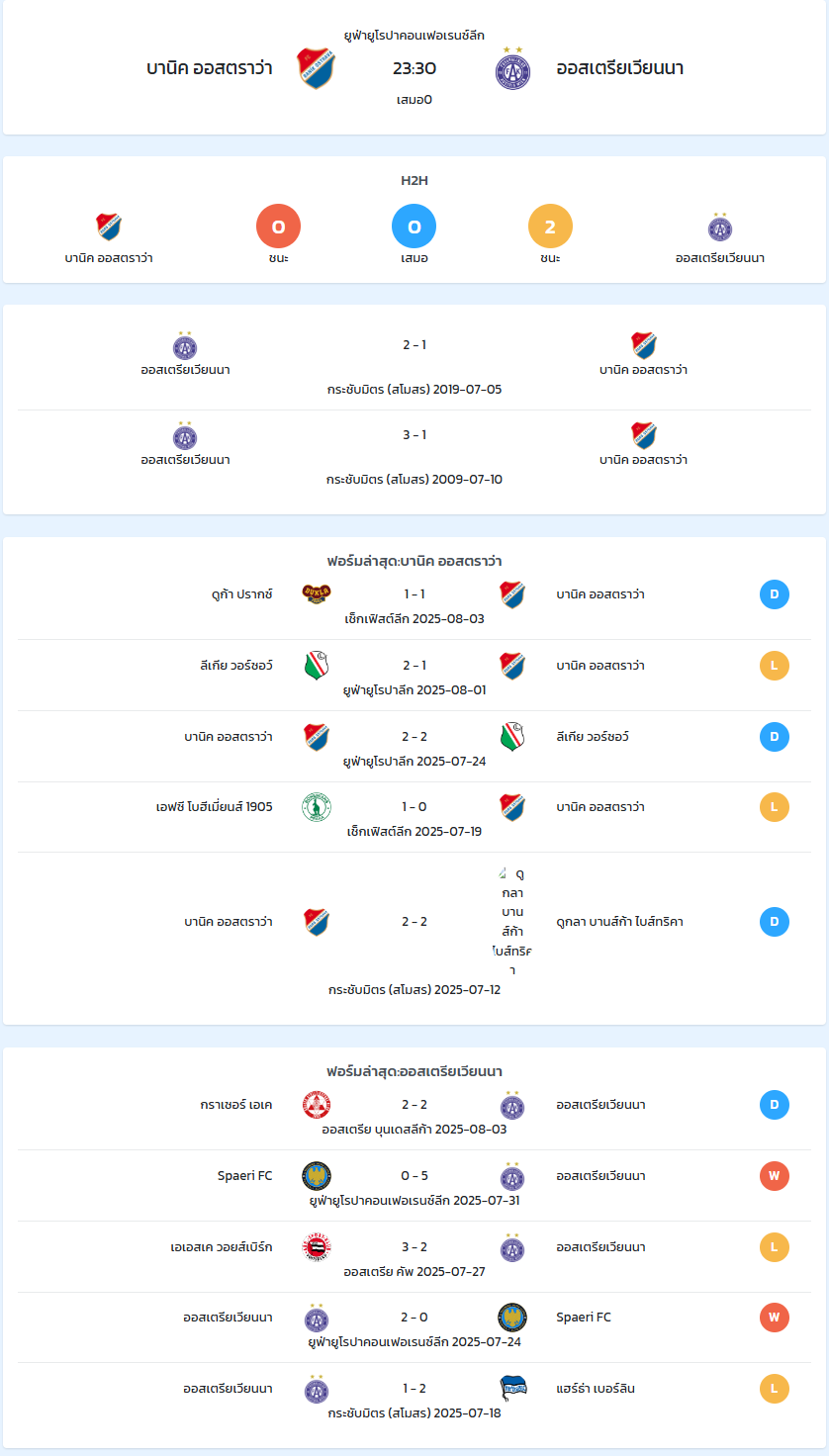Click D result badge for Dukla Praha match

click(775, 594)
